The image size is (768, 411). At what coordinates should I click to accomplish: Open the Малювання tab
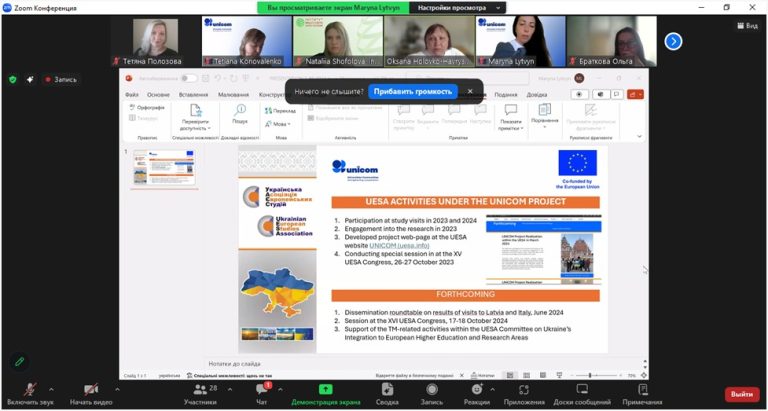(233, 95)
